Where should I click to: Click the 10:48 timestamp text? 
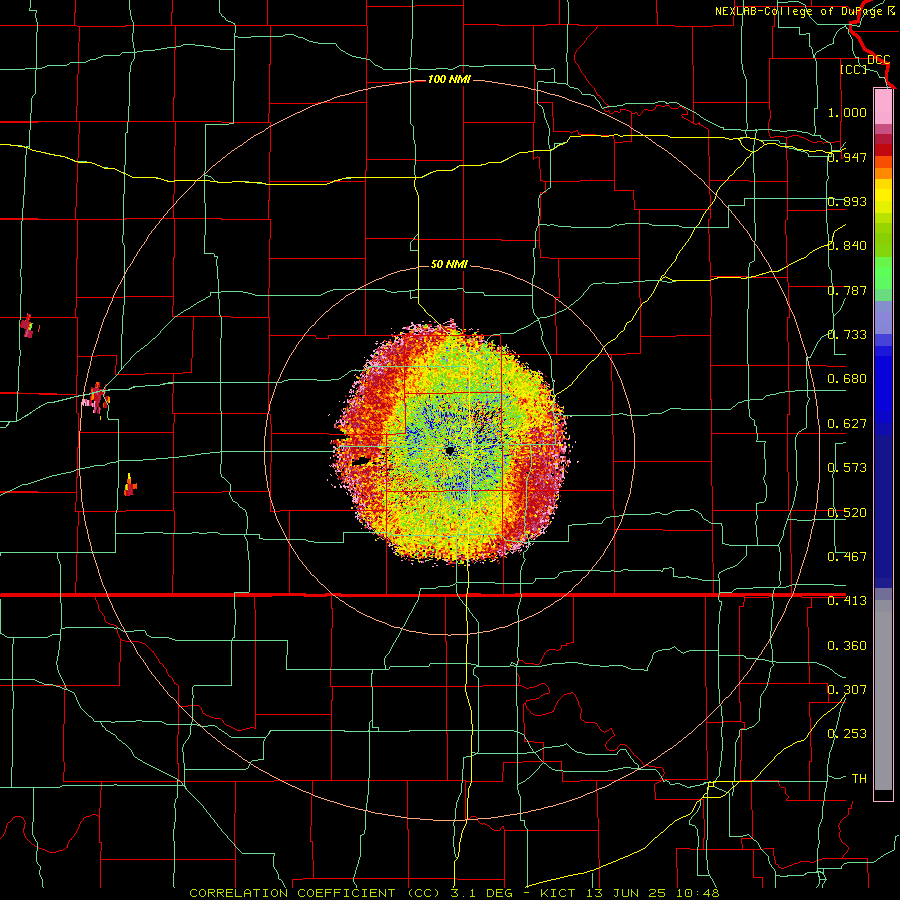tap(698, 893)
